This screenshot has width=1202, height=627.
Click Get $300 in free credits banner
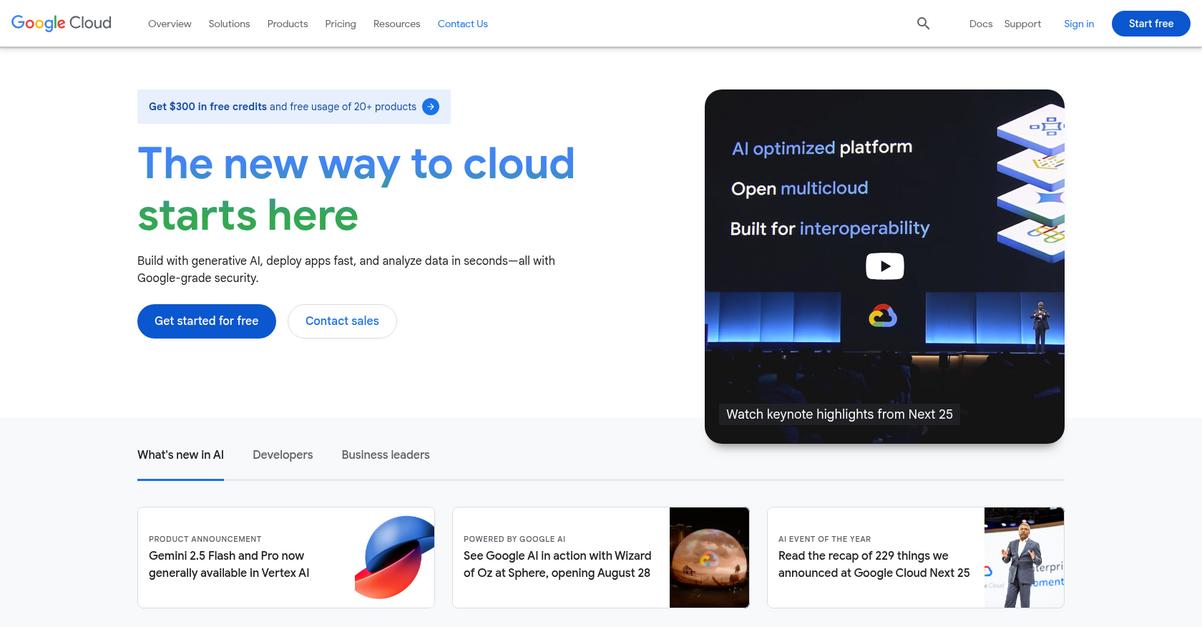click(x=294, y=107)
